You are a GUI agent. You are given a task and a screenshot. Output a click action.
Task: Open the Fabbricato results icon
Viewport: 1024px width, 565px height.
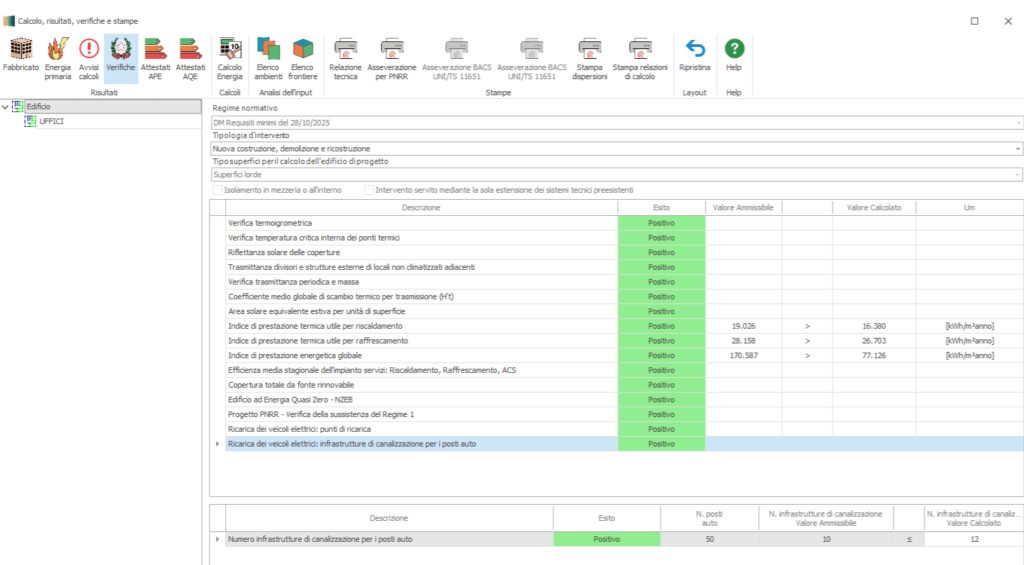[21, 50]
